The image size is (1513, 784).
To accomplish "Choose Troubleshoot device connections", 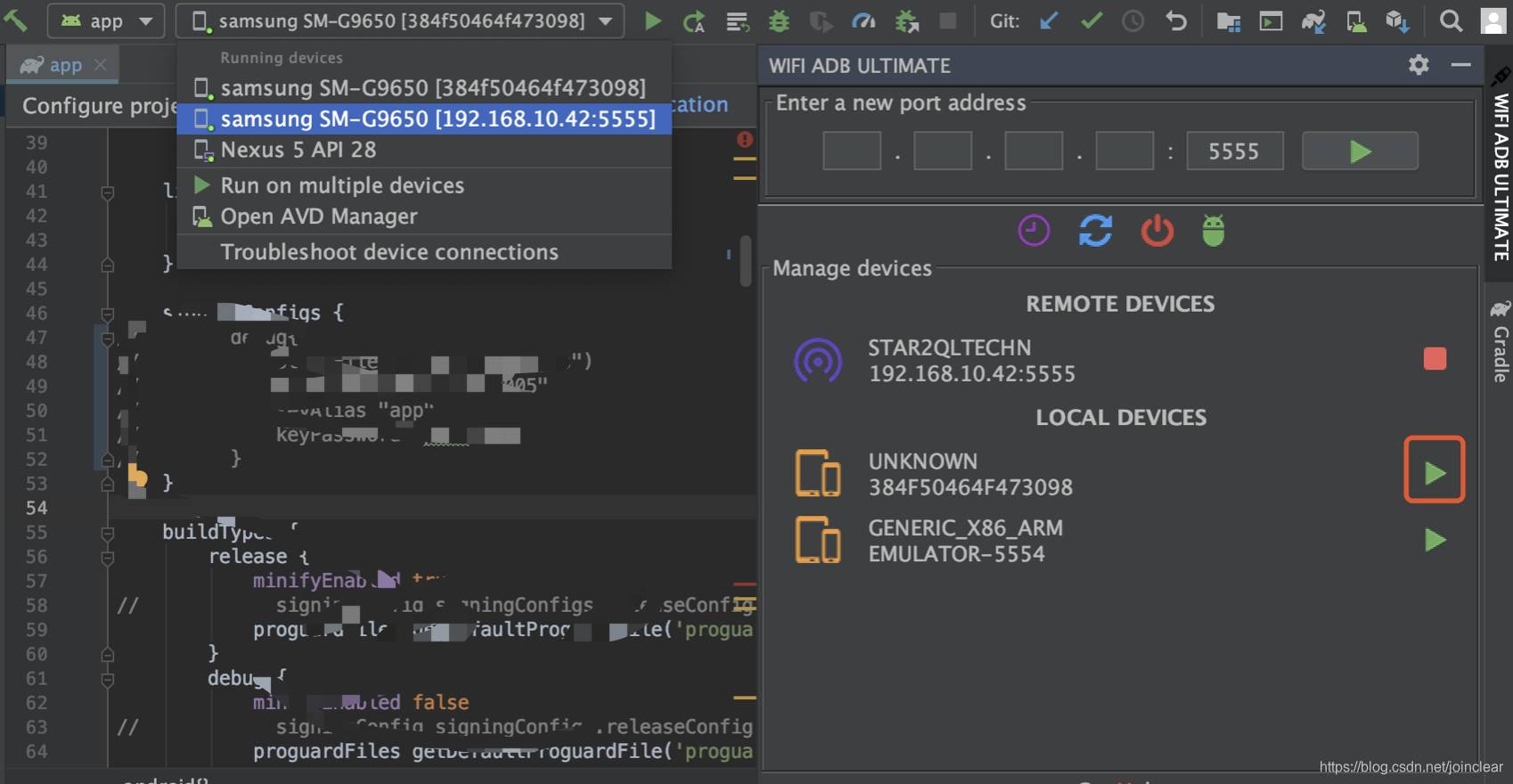I will tap(424, 252).
